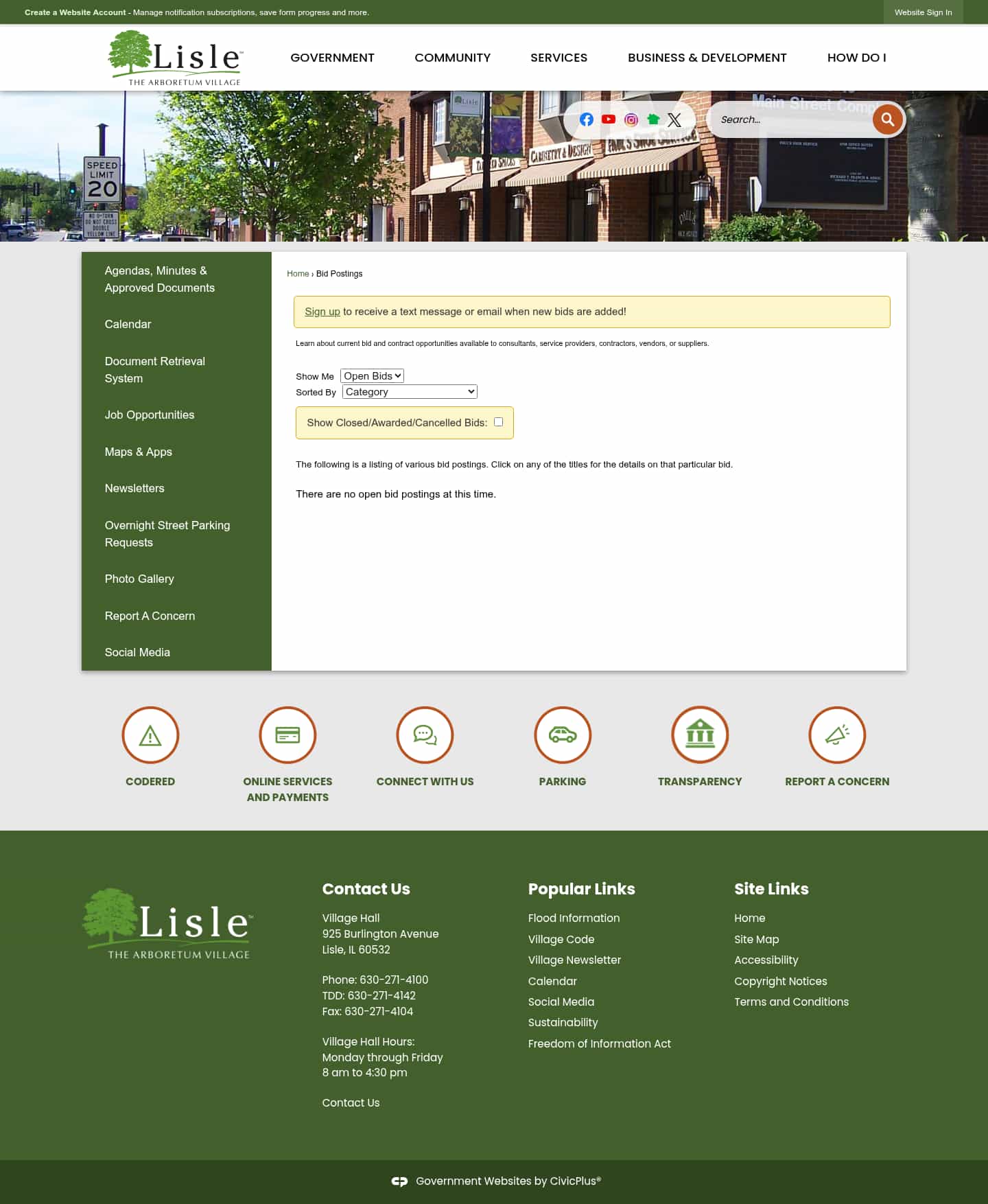Click Phone: 630-271-4100 number
The height and width of the screenshot is (1204, 988).
pyautogui.click(x=375, y=980)
